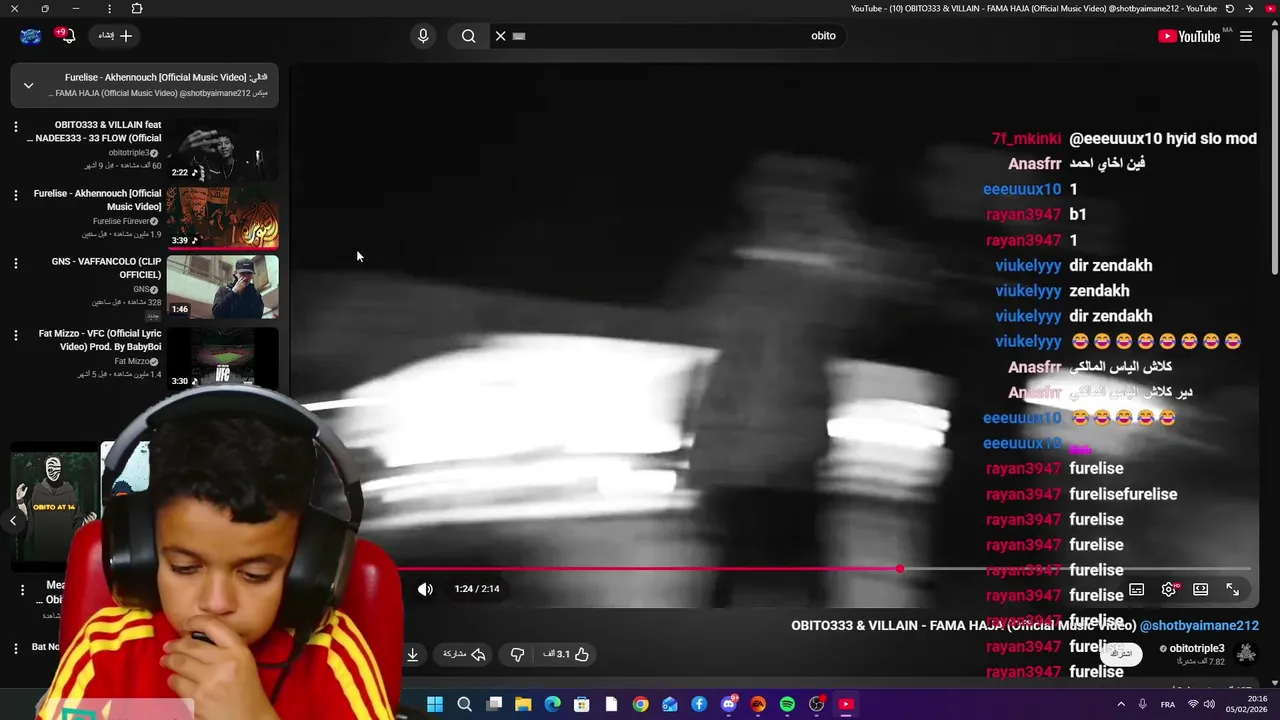This screenshot has height=720, width=1280.
Task: Click previous arrow on left carousel
Action: click(x=13, y=520)
